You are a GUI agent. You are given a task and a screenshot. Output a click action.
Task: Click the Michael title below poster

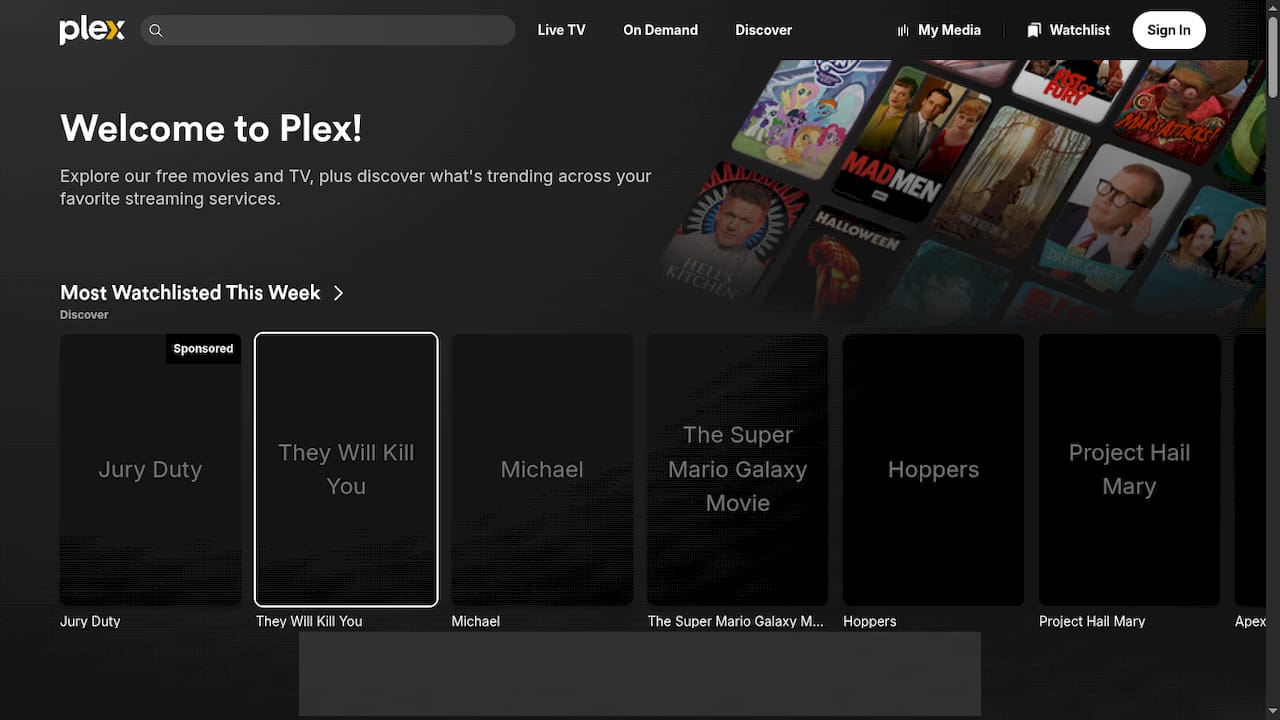tap(476, 621)
